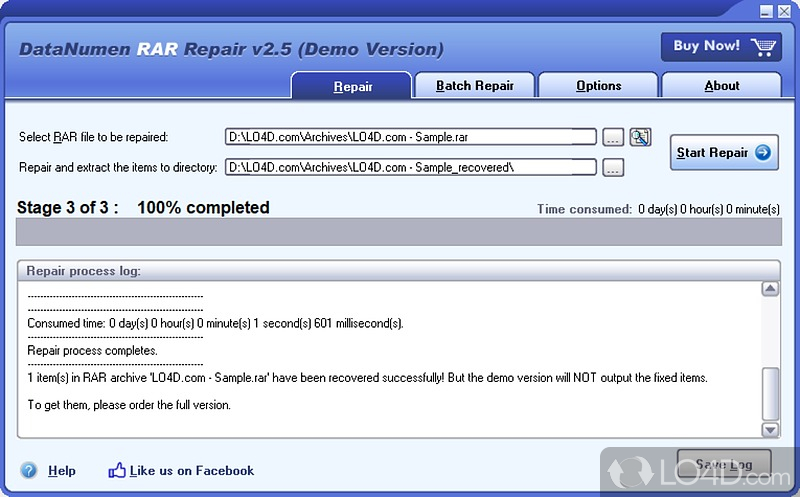
Task: Click the Start Repair button
Action: (x=724, y=152)
